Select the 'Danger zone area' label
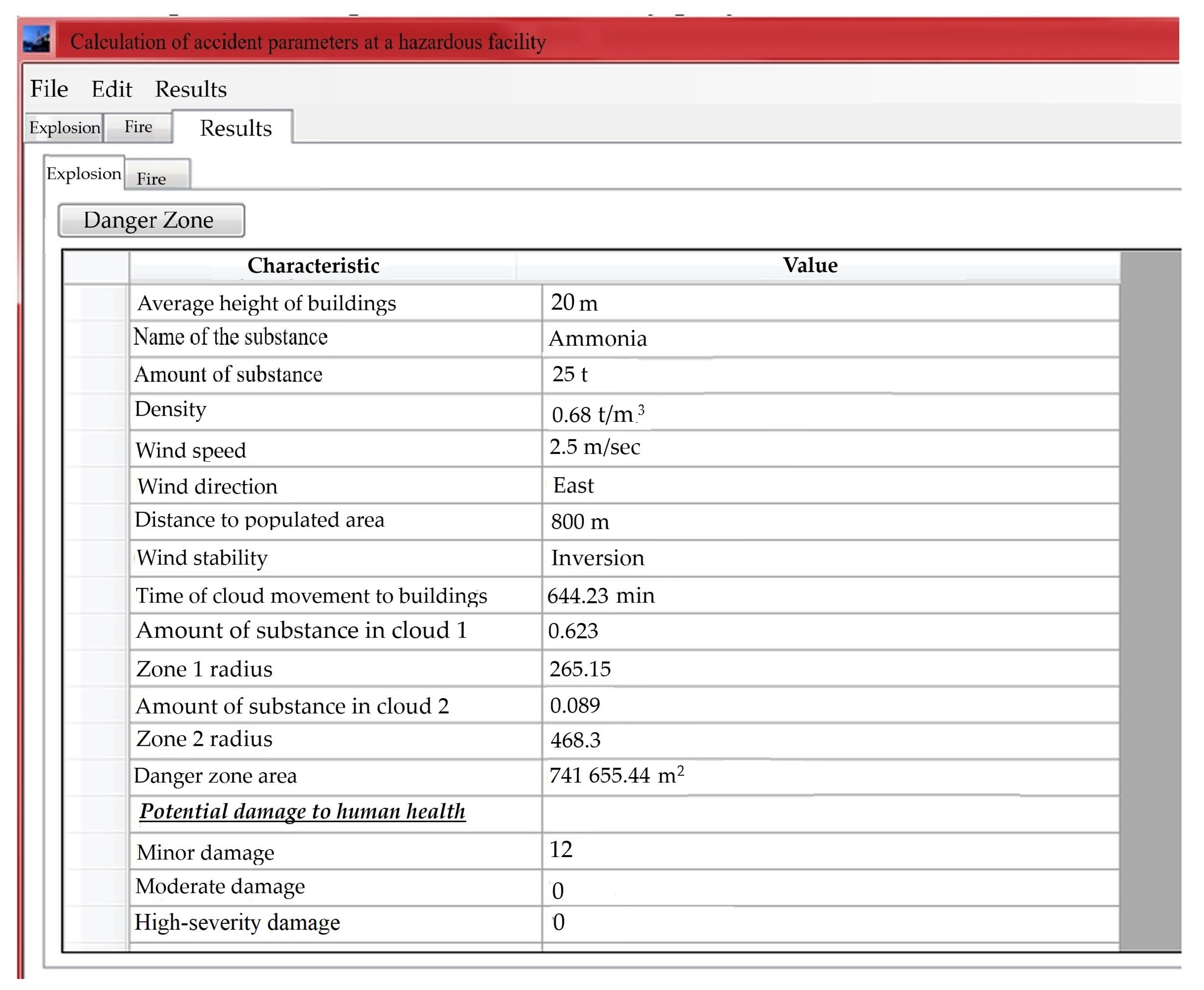Viewport: 1204px width, 990px height. (x=336, y=778)
